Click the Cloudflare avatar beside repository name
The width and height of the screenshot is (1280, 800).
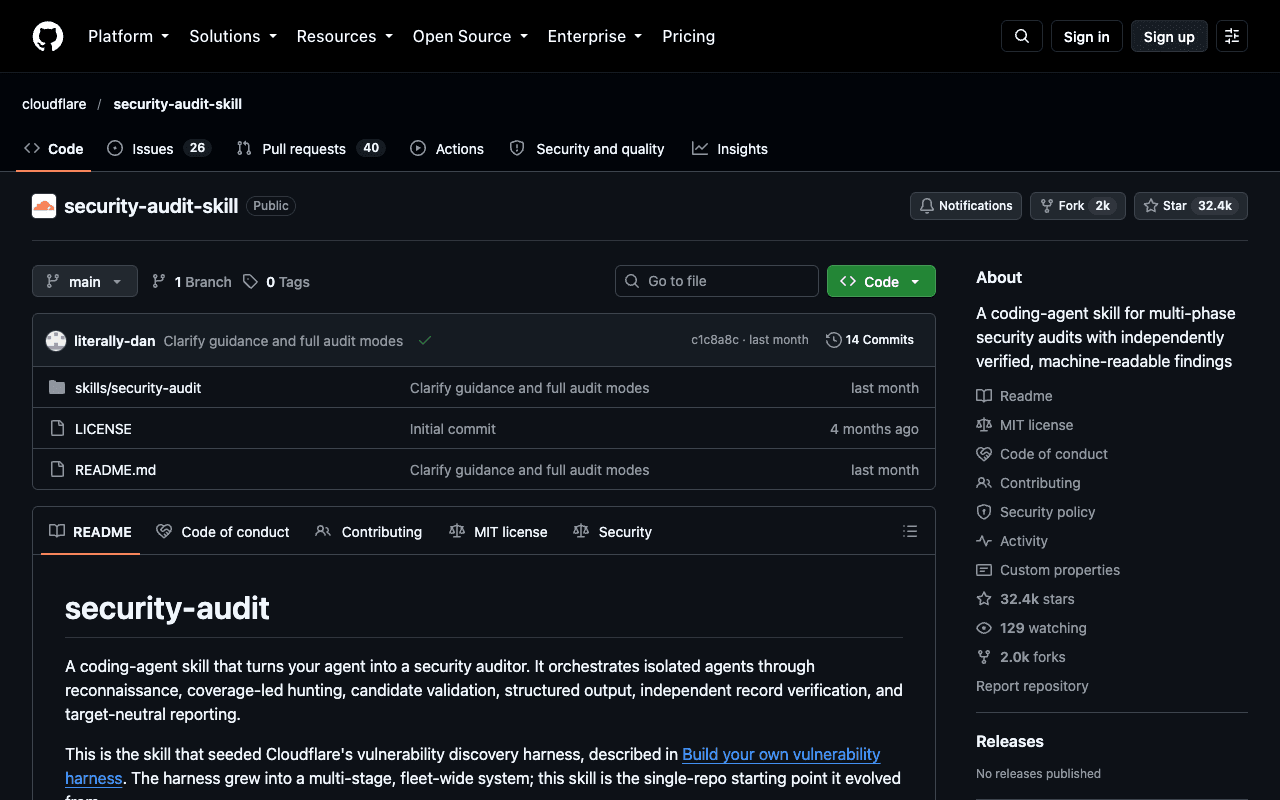click(44, 206)
